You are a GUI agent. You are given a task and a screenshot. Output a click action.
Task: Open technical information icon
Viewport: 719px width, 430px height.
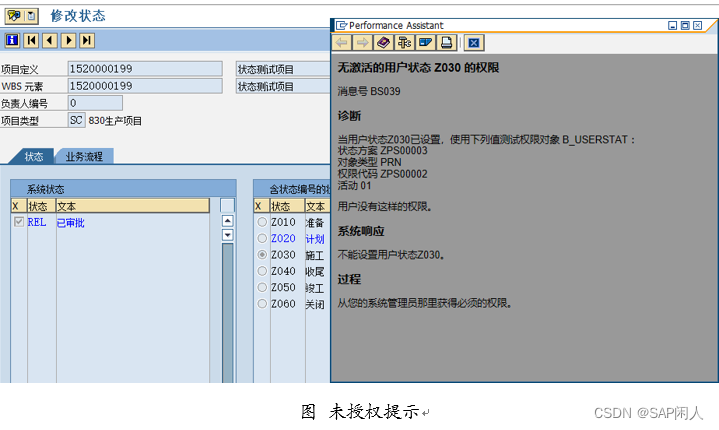coord(404,43)
